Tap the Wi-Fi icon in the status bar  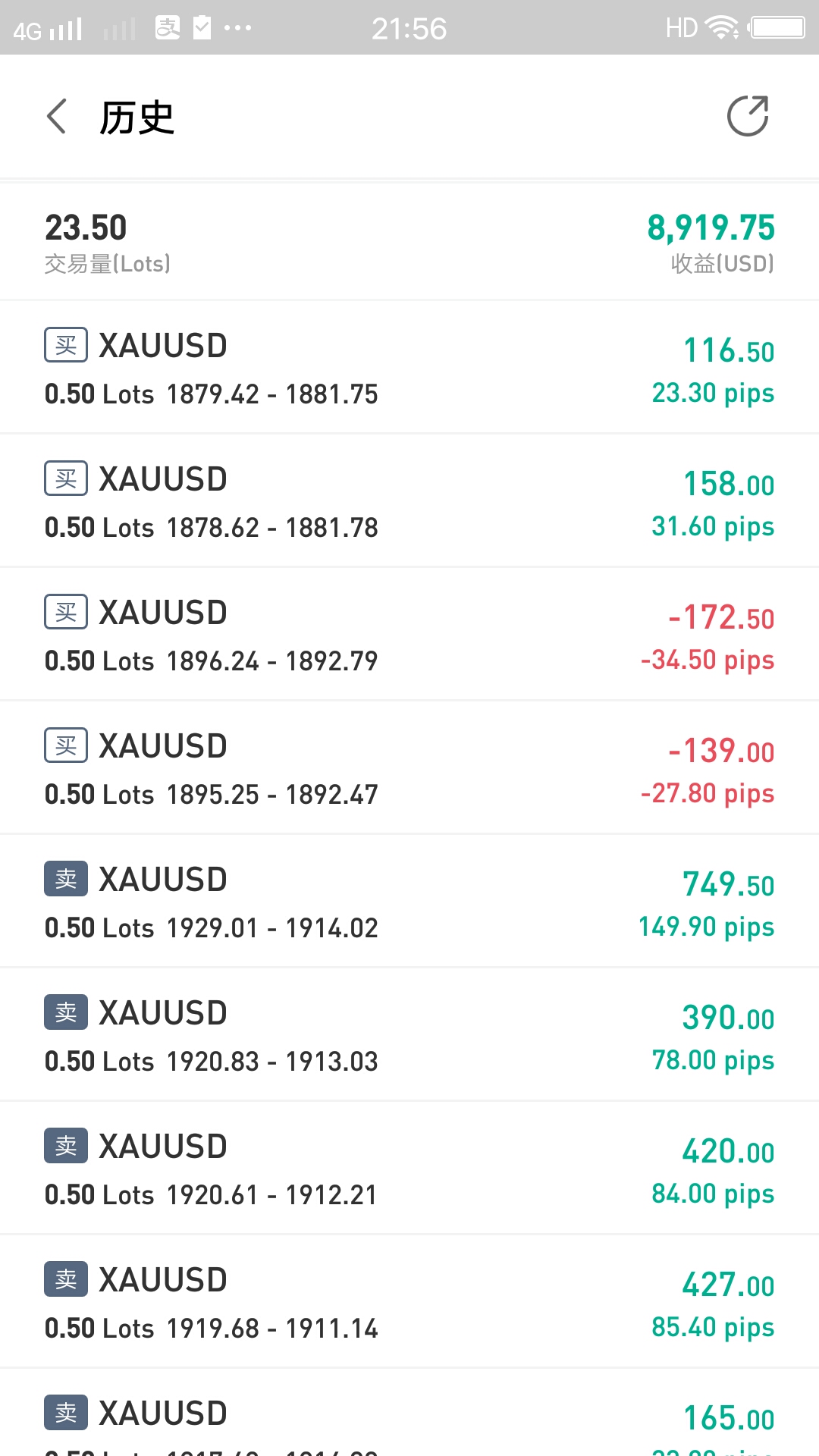tap(722, 28)
